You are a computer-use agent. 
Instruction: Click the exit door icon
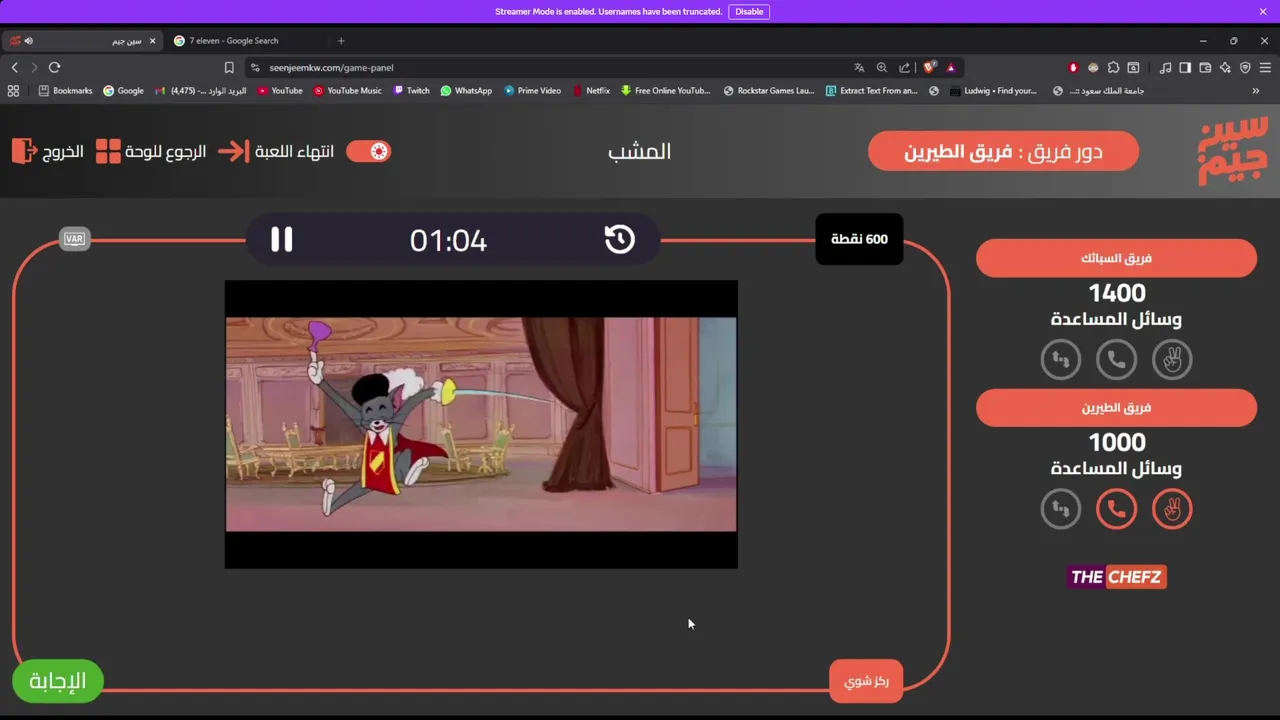point(24,151)
